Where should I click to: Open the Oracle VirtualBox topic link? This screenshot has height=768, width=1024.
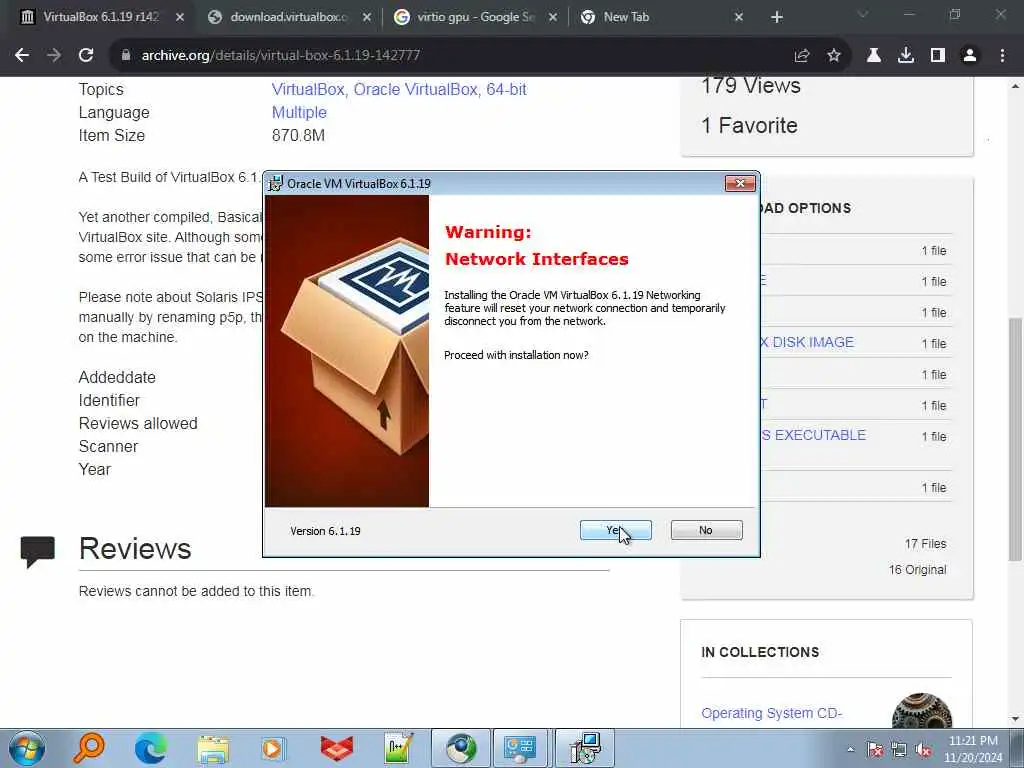[x=415, y=89]
